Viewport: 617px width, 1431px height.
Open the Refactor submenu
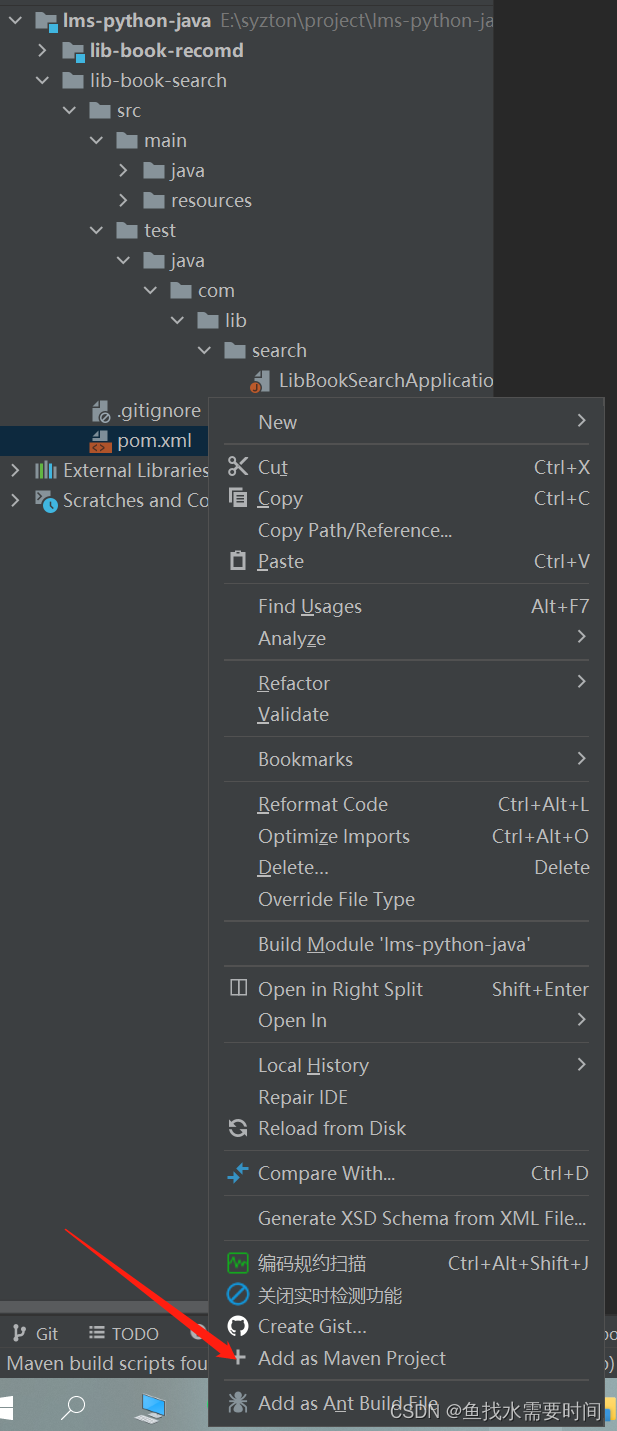(x=407, y=683)
